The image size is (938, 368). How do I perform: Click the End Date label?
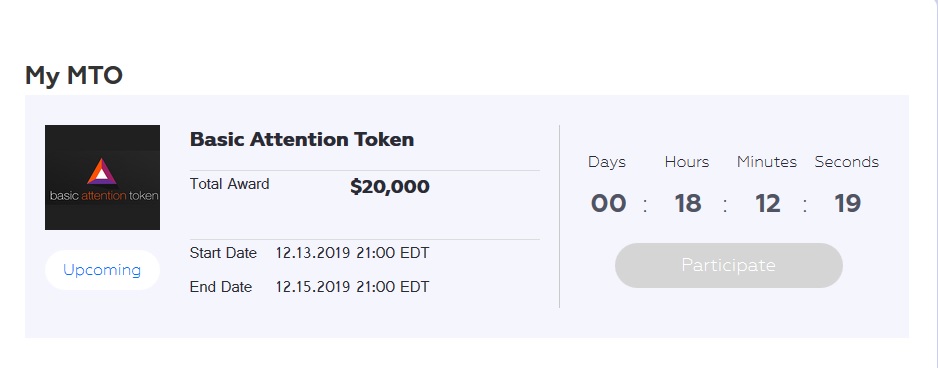pyautogui.click(x=221, y=287)
